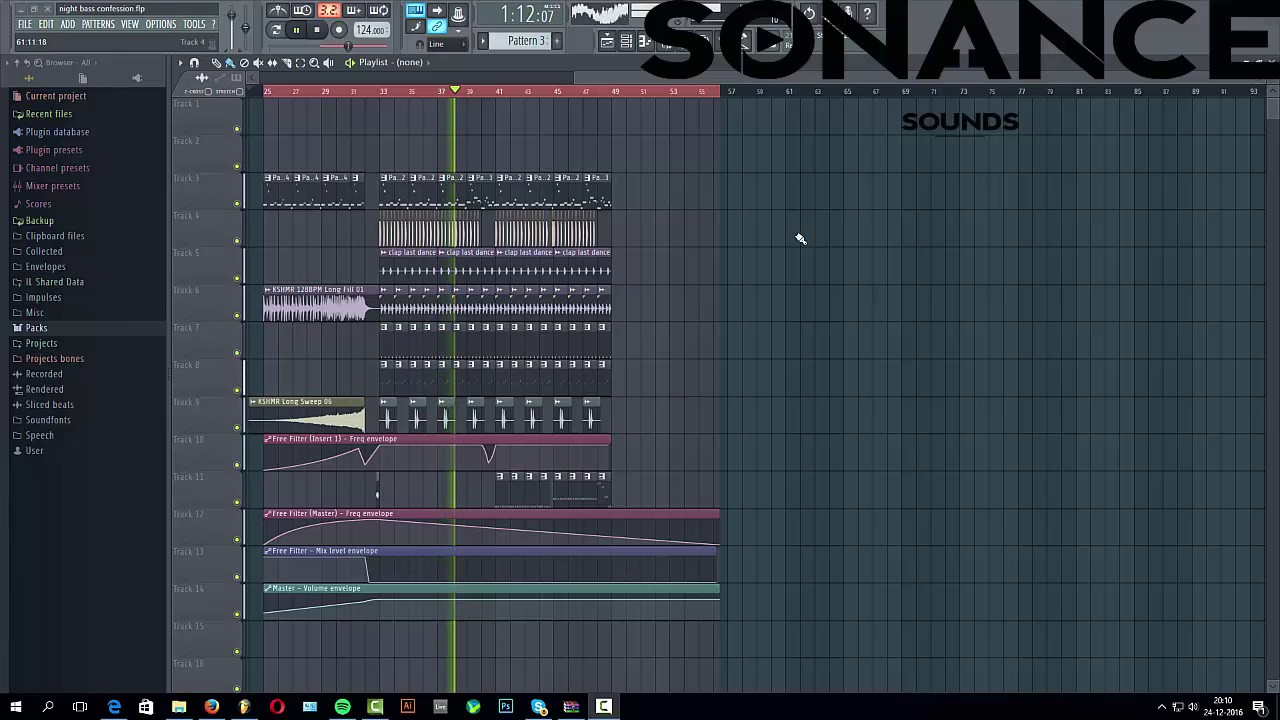1280x720 pixels.
Task: Open the playlist options arrow menu
Action: coord(181,62)
